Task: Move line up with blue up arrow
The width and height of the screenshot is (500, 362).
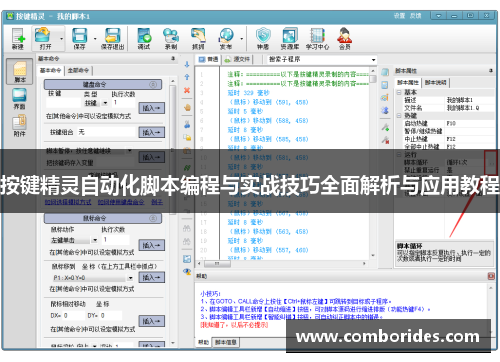Action: coord(187,77)
